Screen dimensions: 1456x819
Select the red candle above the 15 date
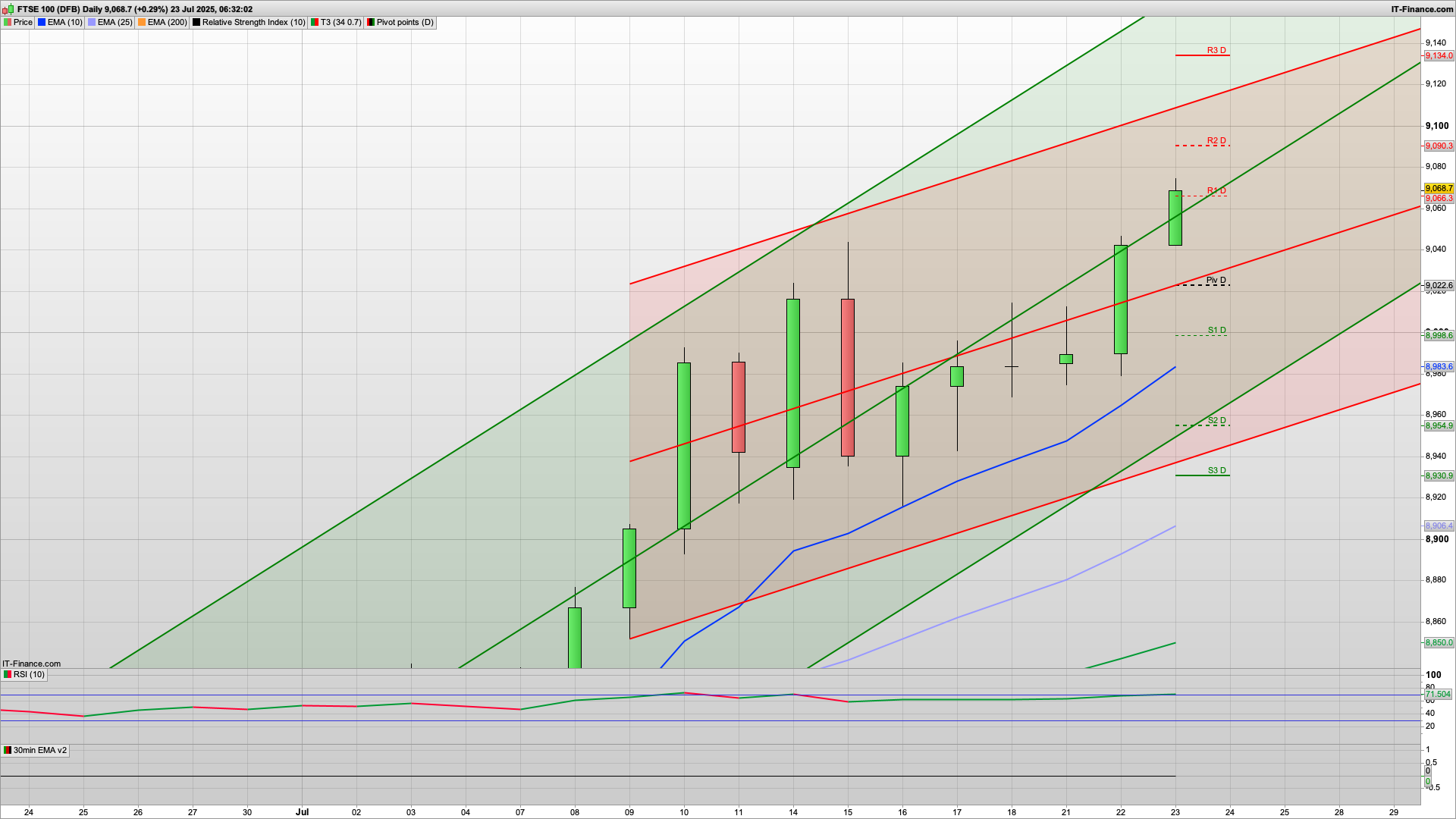(x=848, y=378)
